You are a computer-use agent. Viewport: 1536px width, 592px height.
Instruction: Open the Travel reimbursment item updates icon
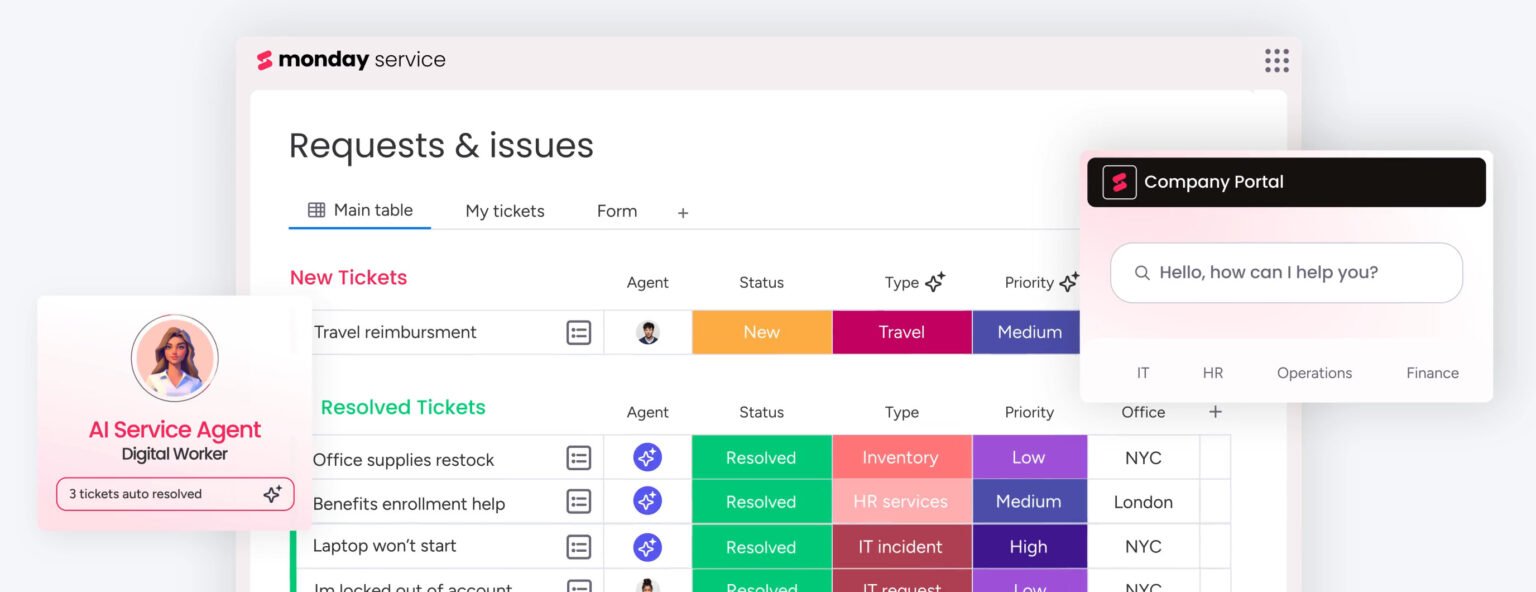(579, 332)
